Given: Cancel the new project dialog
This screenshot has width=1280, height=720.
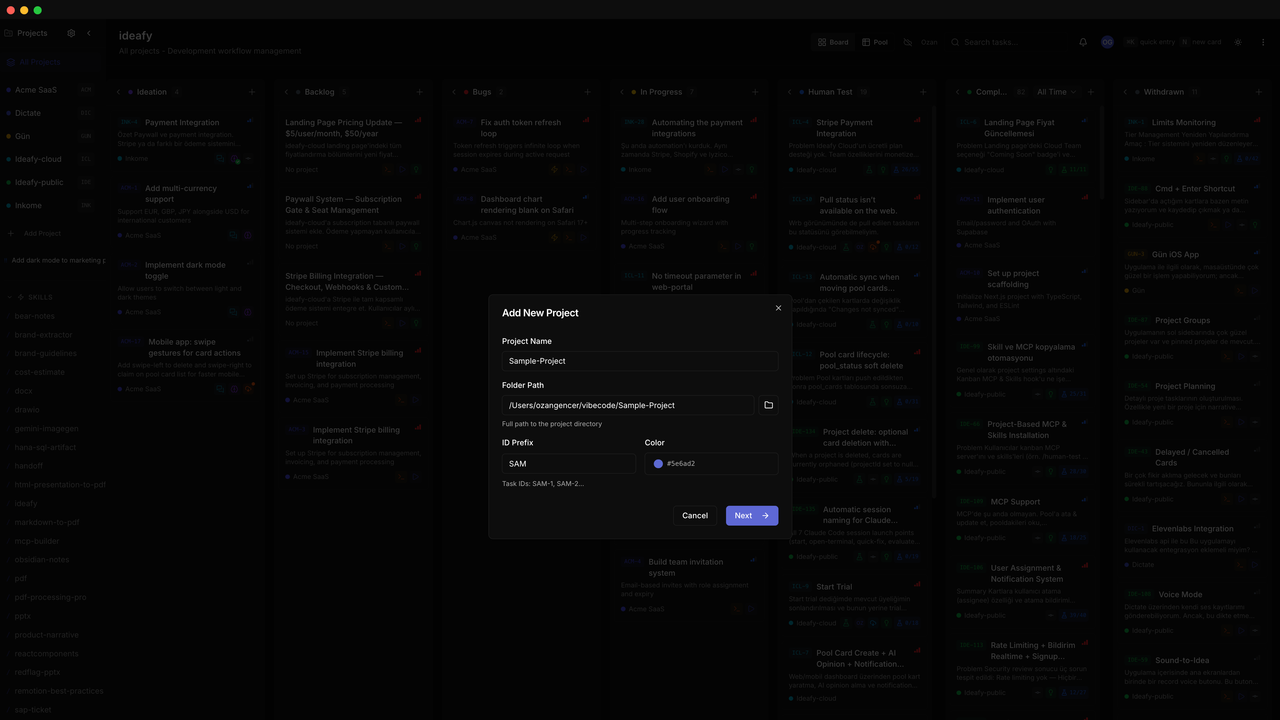Looking at the screenshot, I should click(x=694, y=516).
